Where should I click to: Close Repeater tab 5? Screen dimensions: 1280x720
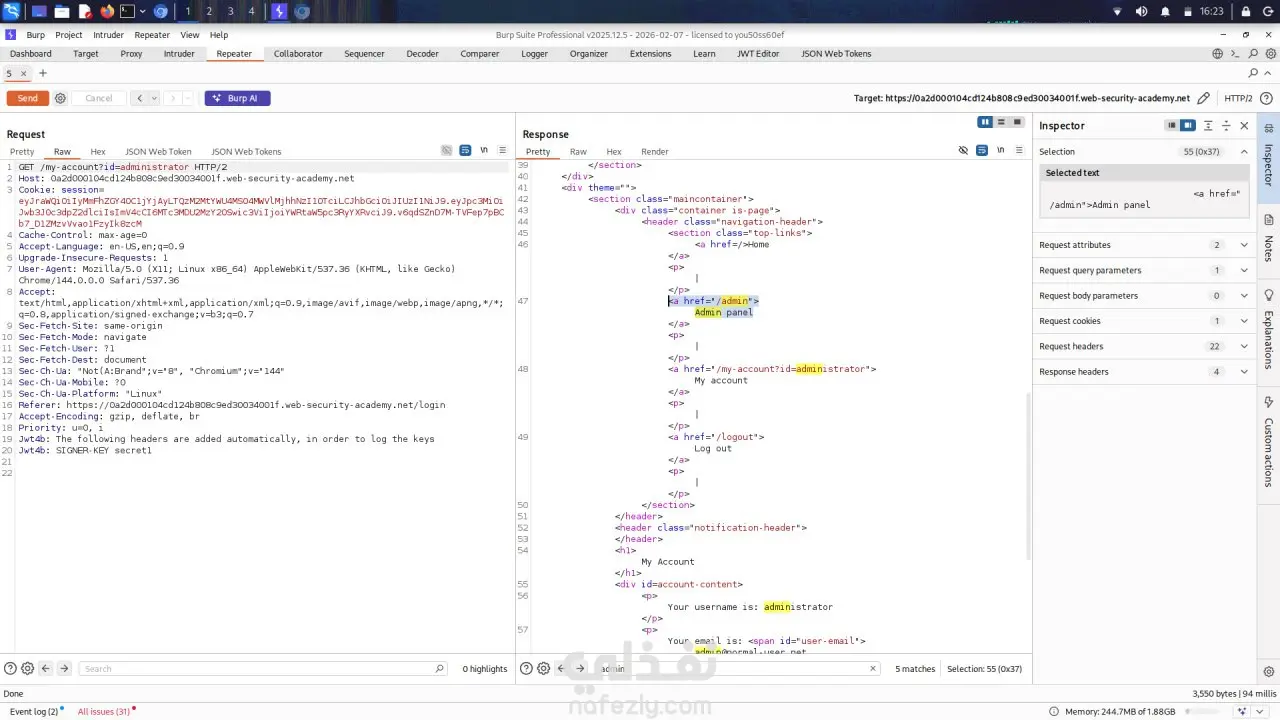click(x=22, y=73)
